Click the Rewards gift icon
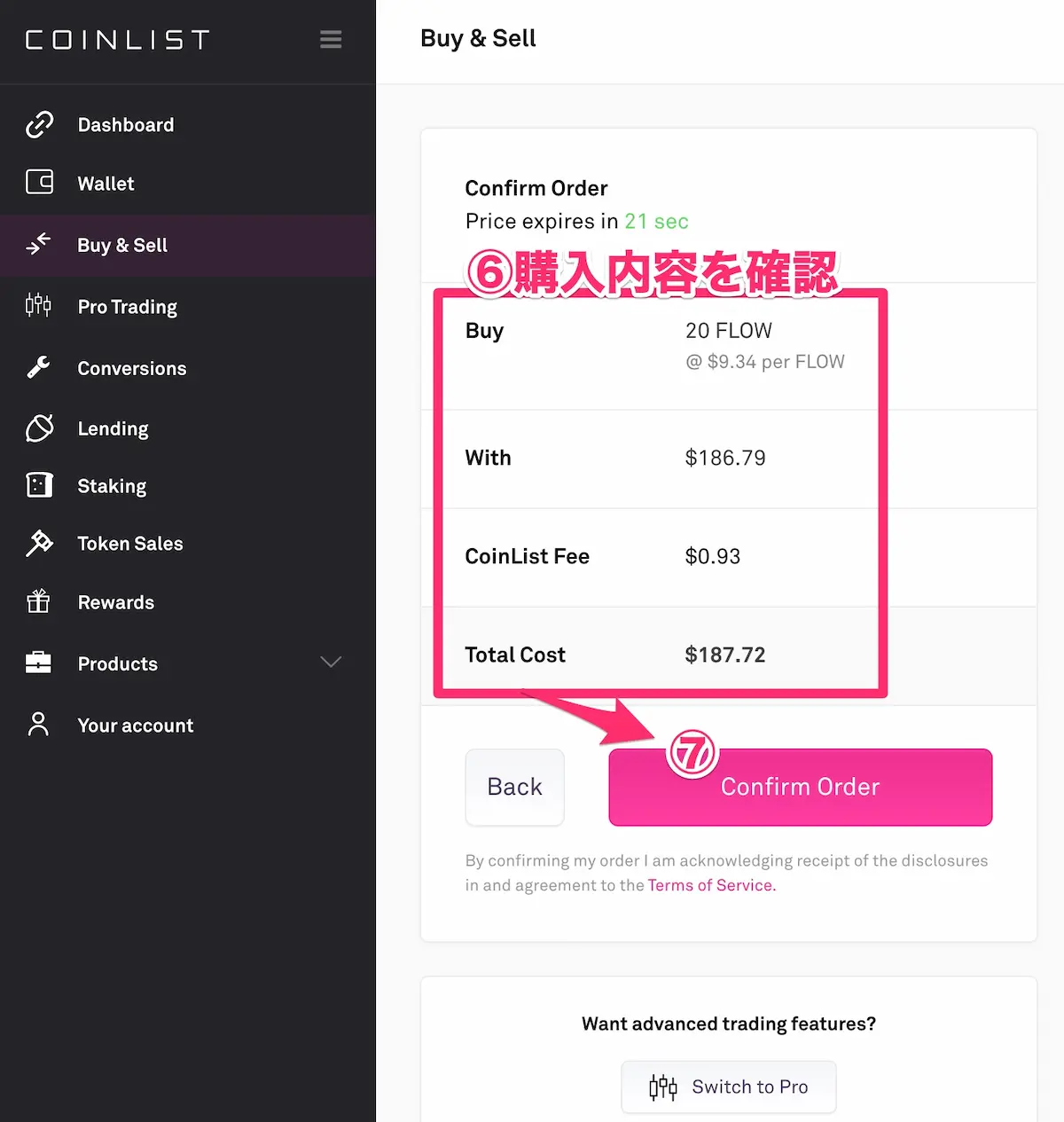Viewport: 1064px width, 1122px height. coord(39,601)
